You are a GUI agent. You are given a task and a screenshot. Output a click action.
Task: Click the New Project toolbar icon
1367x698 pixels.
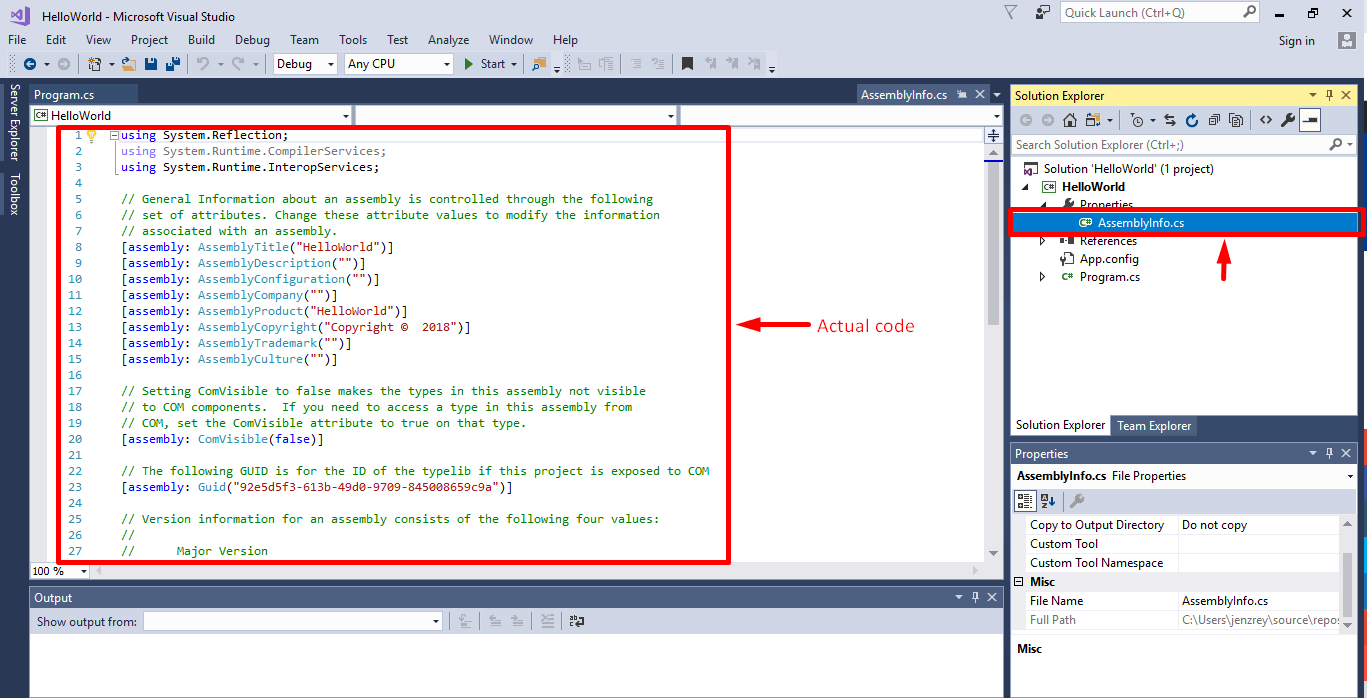pos(94,64)
